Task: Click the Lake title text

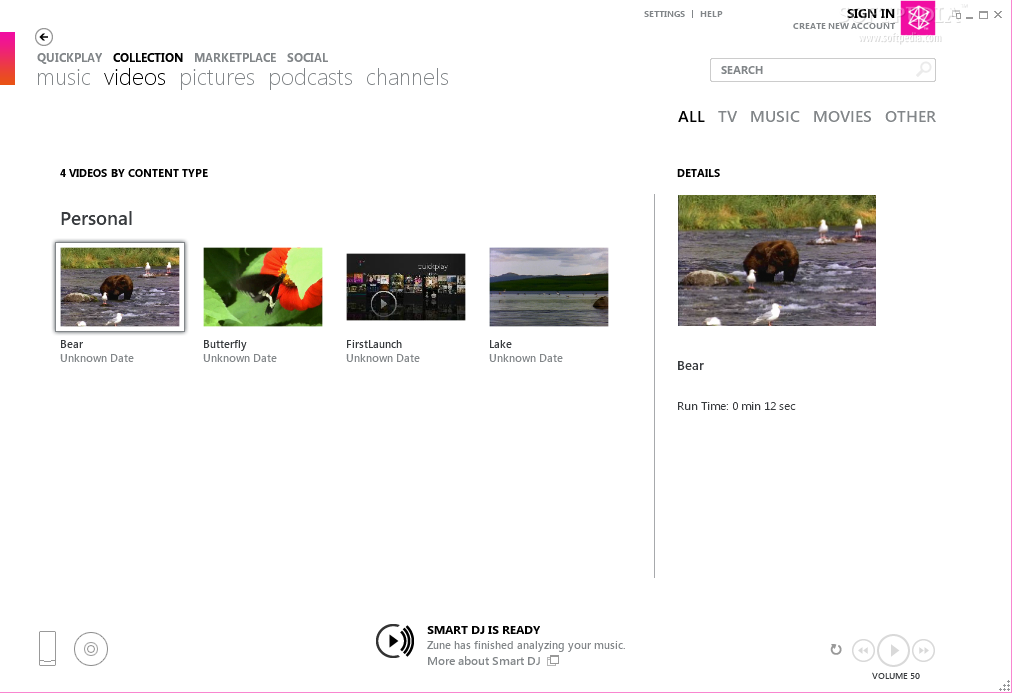Action: pyautogui.click(x=500, y=344)
